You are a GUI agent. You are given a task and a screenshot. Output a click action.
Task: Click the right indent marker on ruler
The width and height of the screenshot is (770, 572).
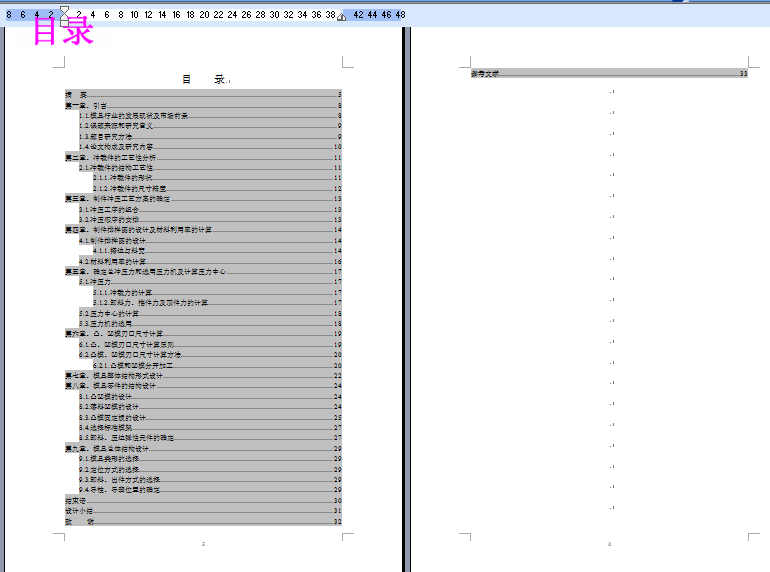341,17
